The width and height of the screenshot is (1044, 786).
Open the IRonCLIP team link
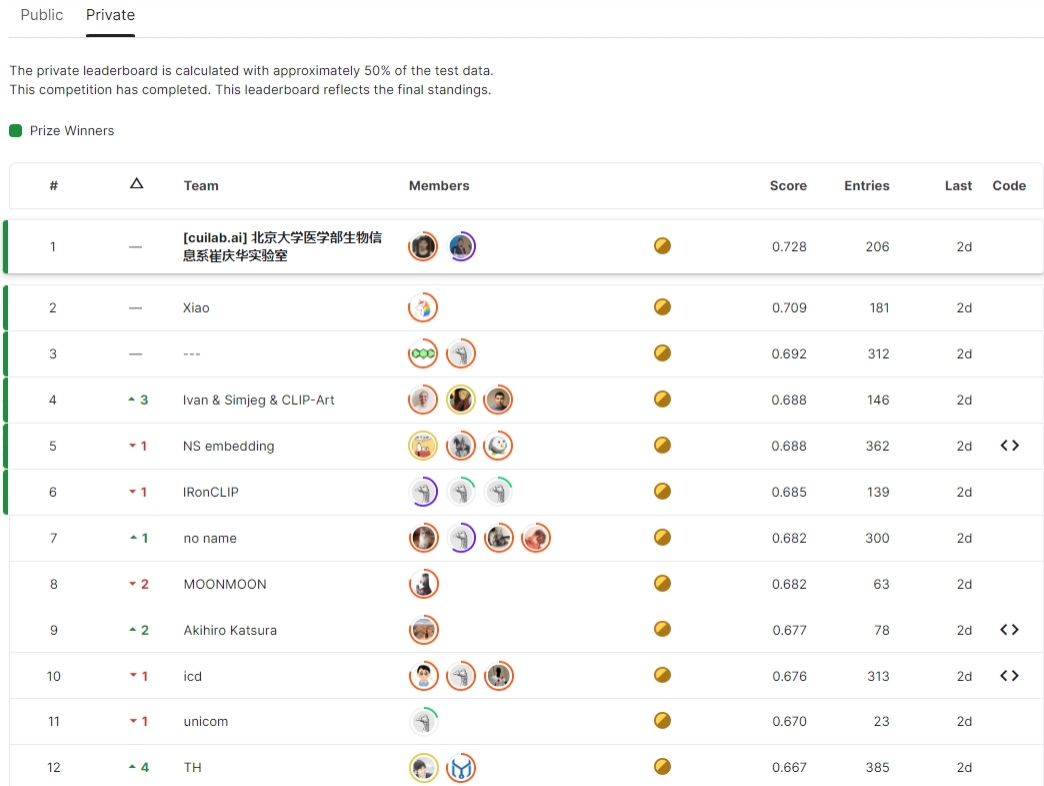tap(211, 492)
